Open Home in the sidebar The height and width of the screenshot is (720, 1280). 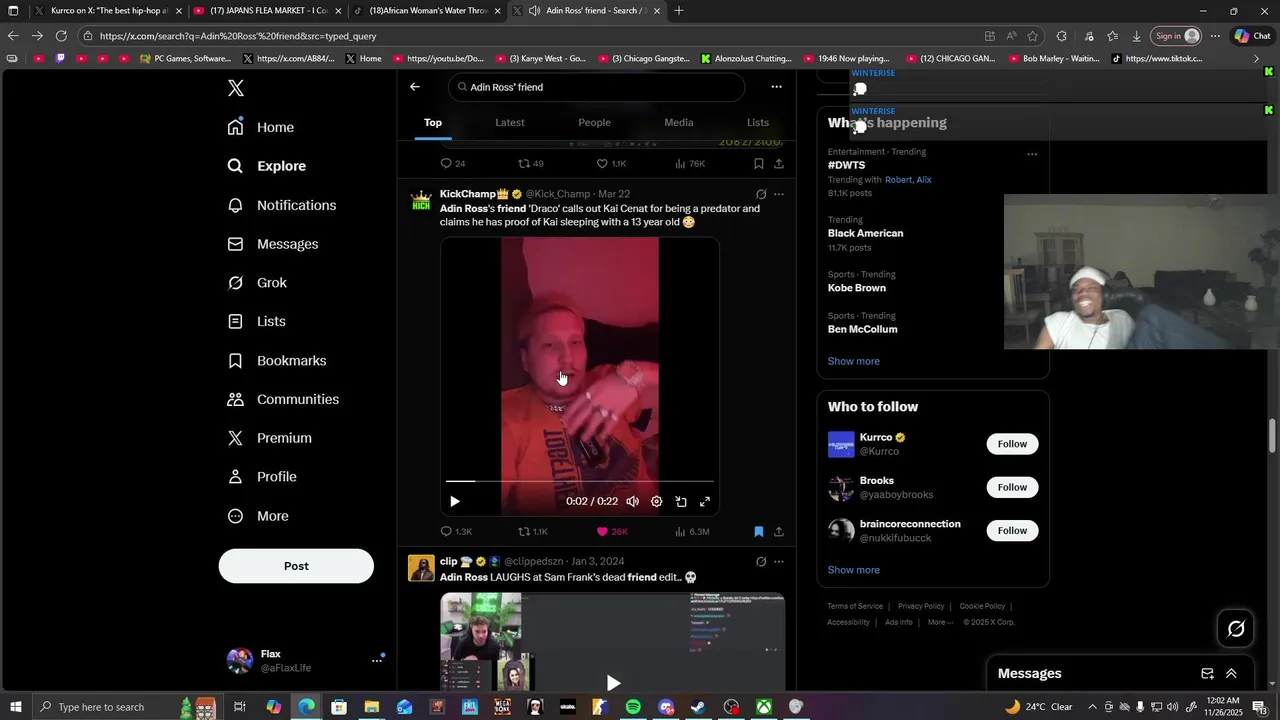tap(261, 127)
